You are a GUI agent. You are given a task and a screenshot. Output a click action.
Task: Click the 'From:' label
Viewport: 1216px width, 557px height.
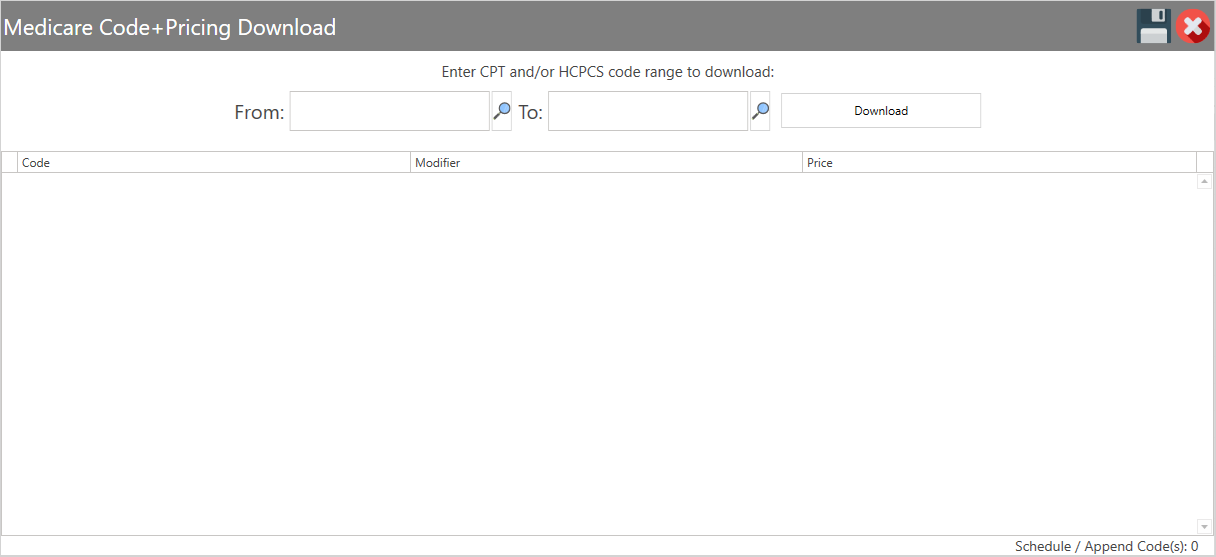click(260, 112)
